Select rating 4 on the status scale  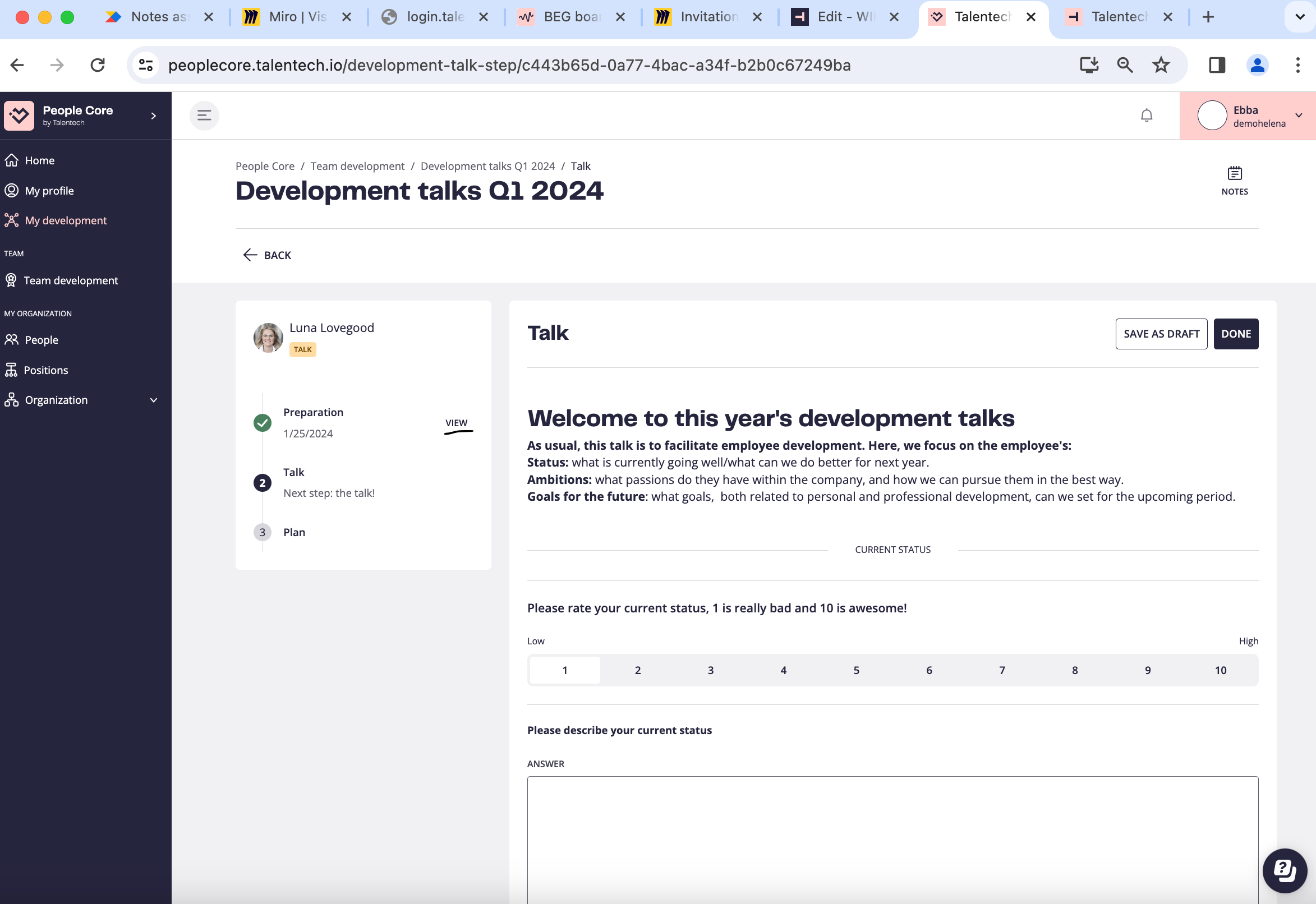tap(783, 670)
